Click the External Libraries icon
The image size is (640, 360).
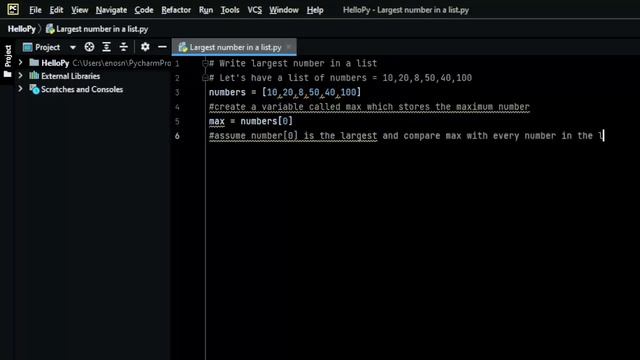point(34,76)
